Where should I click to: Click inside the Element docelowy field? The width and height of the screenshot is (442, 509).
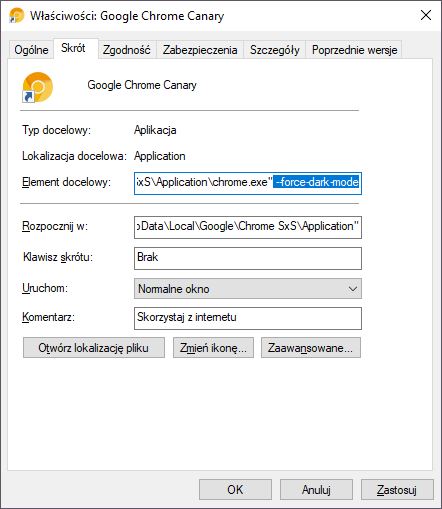tap(248, 183)
